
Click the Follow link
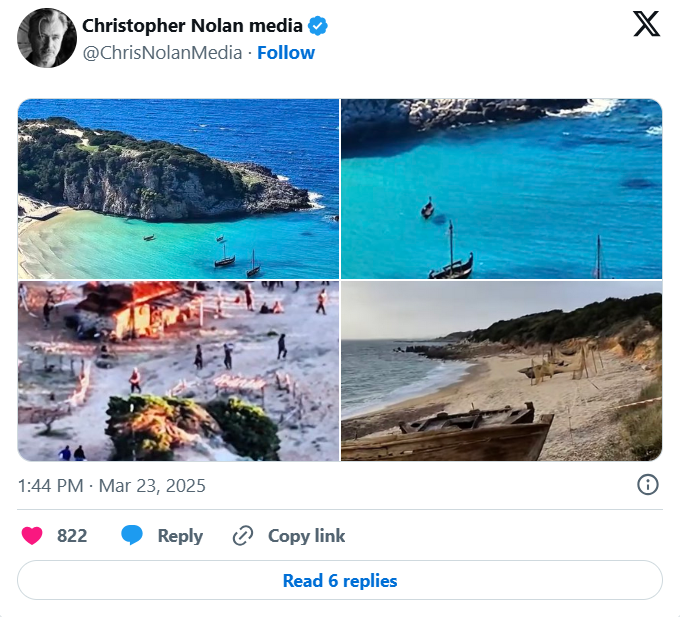pyautogui.click(x=286, y=53)
